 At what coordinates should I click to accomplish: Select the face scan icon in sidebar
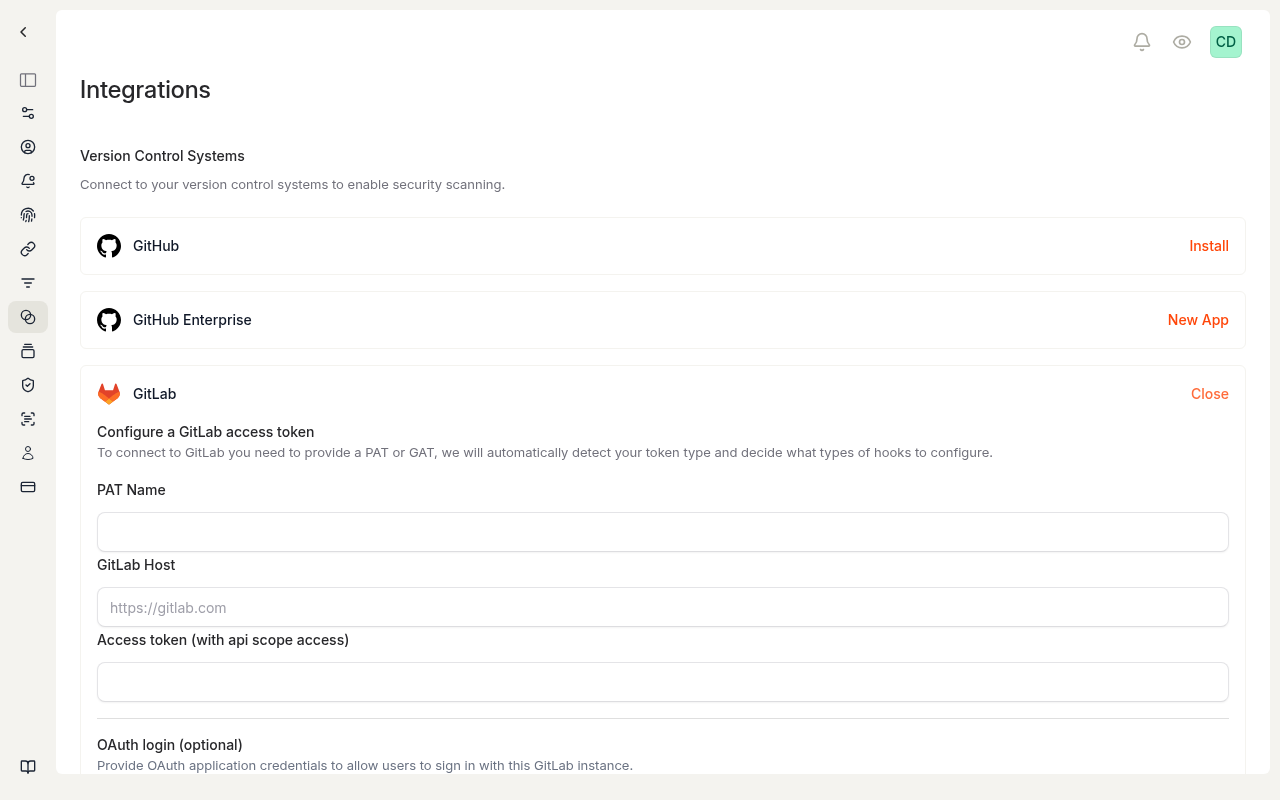tap(28, 419)
